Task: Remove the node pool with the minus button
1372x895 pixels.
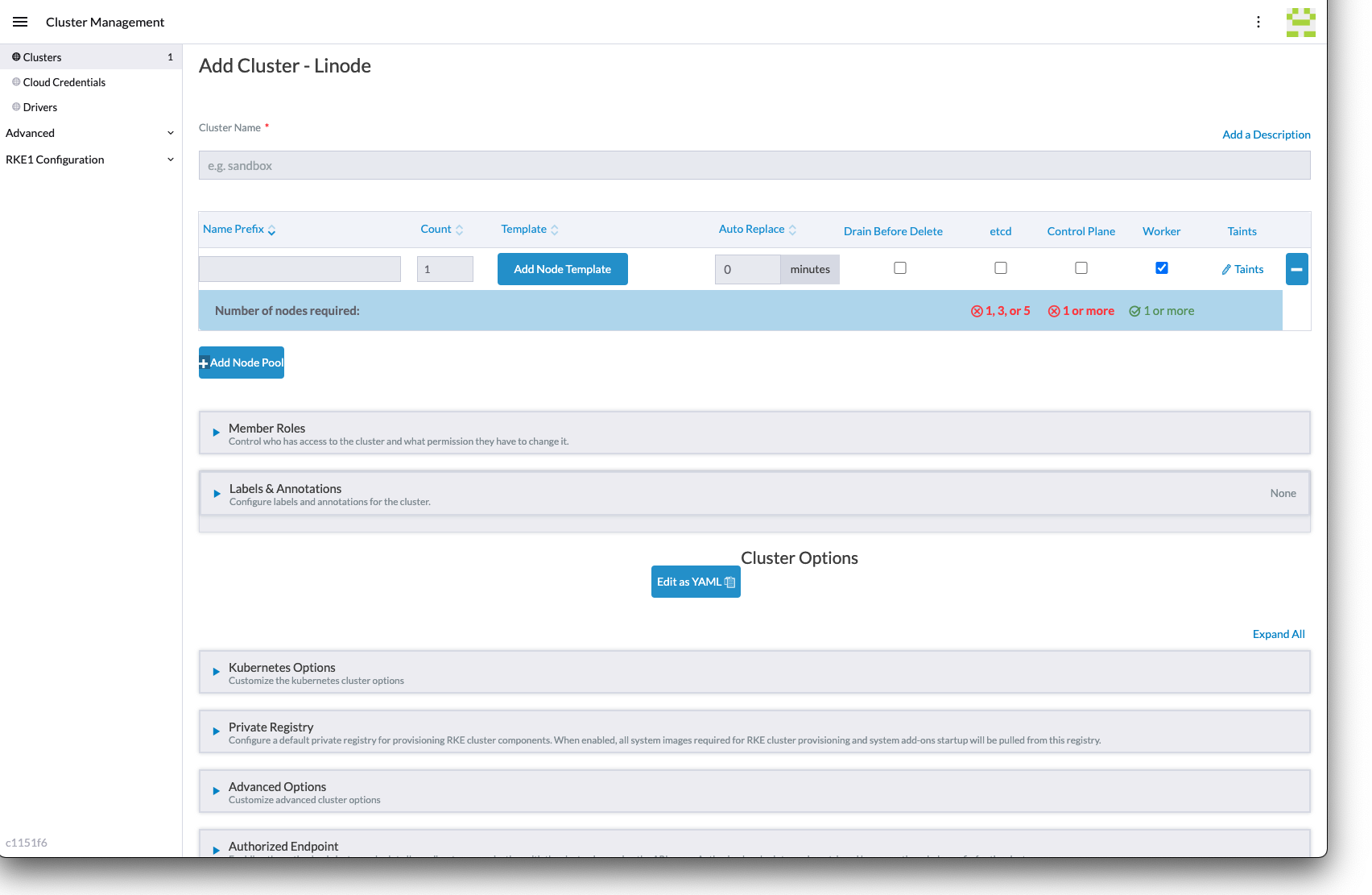Action: point(1296,269)
